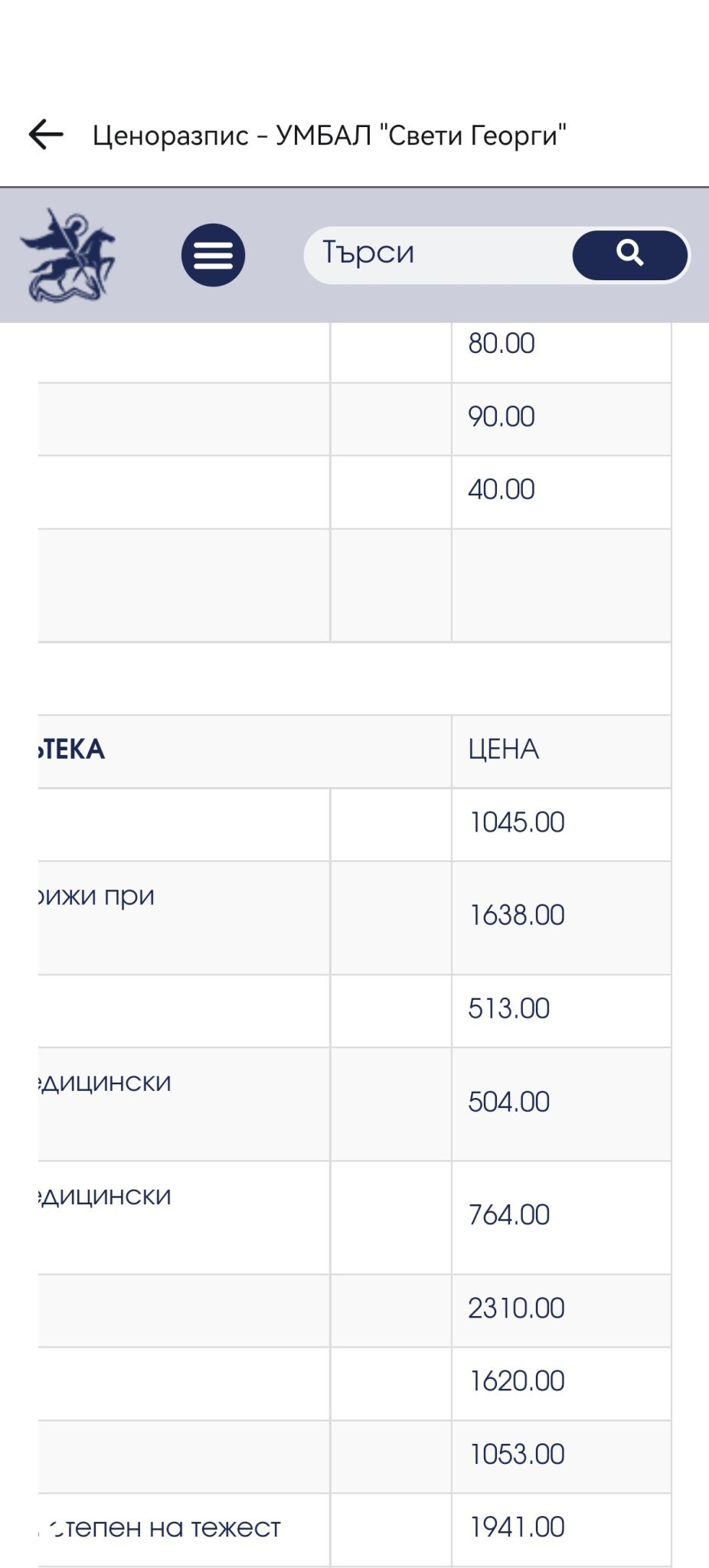
Task: Tap the row text степен на тежест
Action: coord(163,1527)
